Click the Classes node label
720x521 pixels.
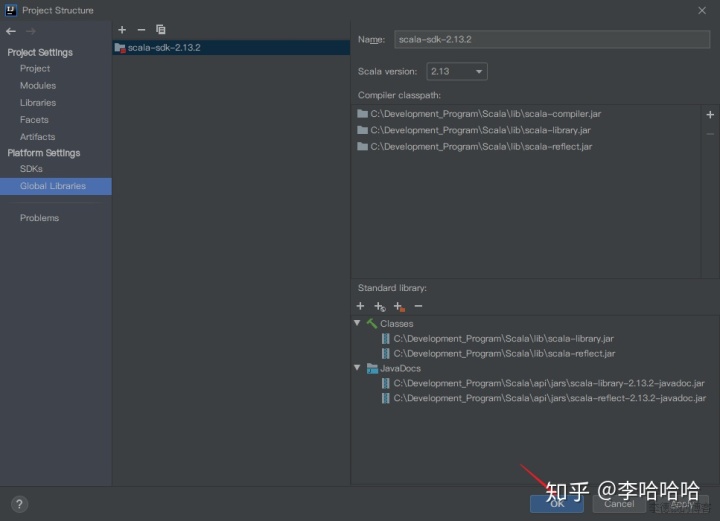point(396,324)
